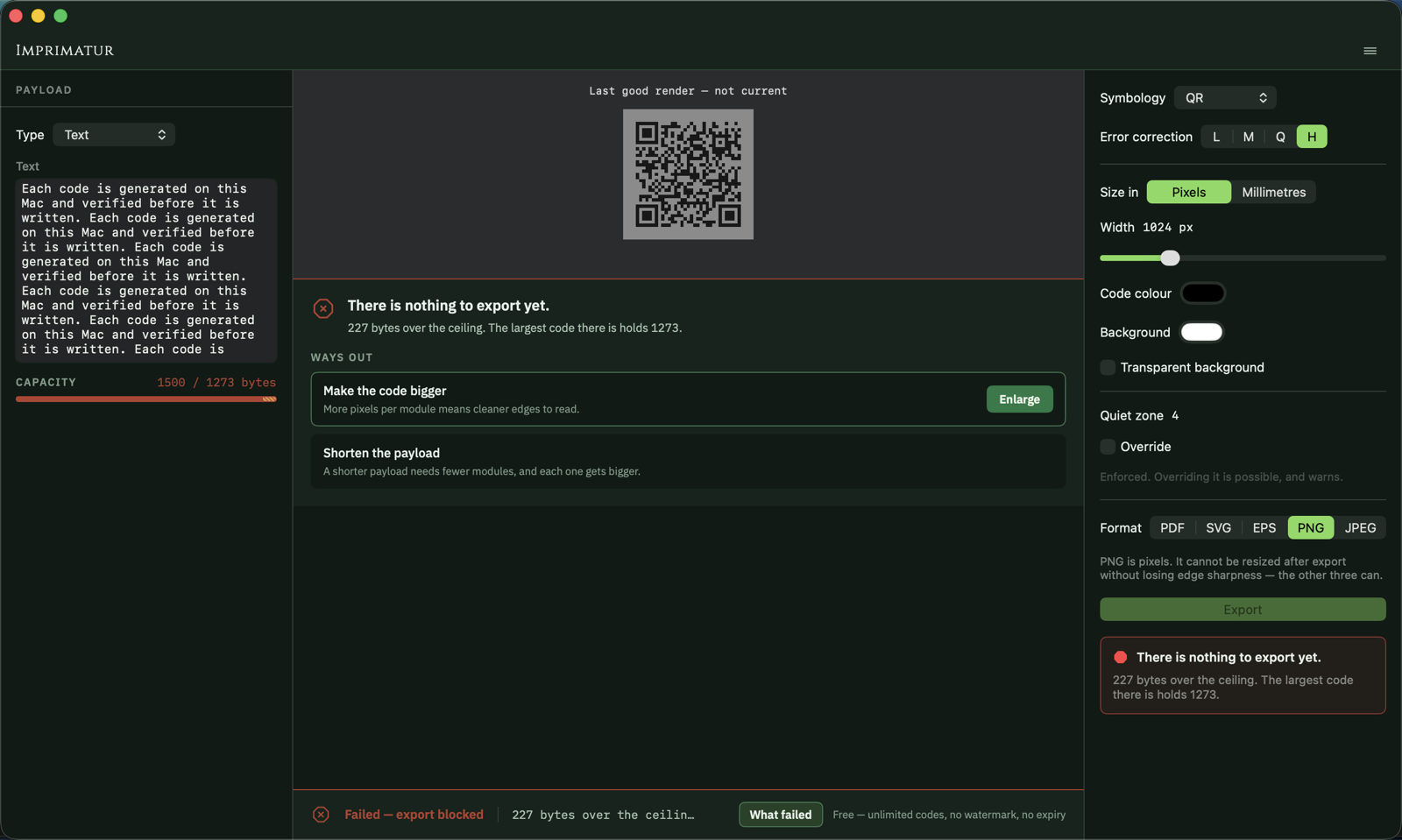
Task: Enable Transparent background checkbox
Action: pyautogui.click(x=1108, y=367)
